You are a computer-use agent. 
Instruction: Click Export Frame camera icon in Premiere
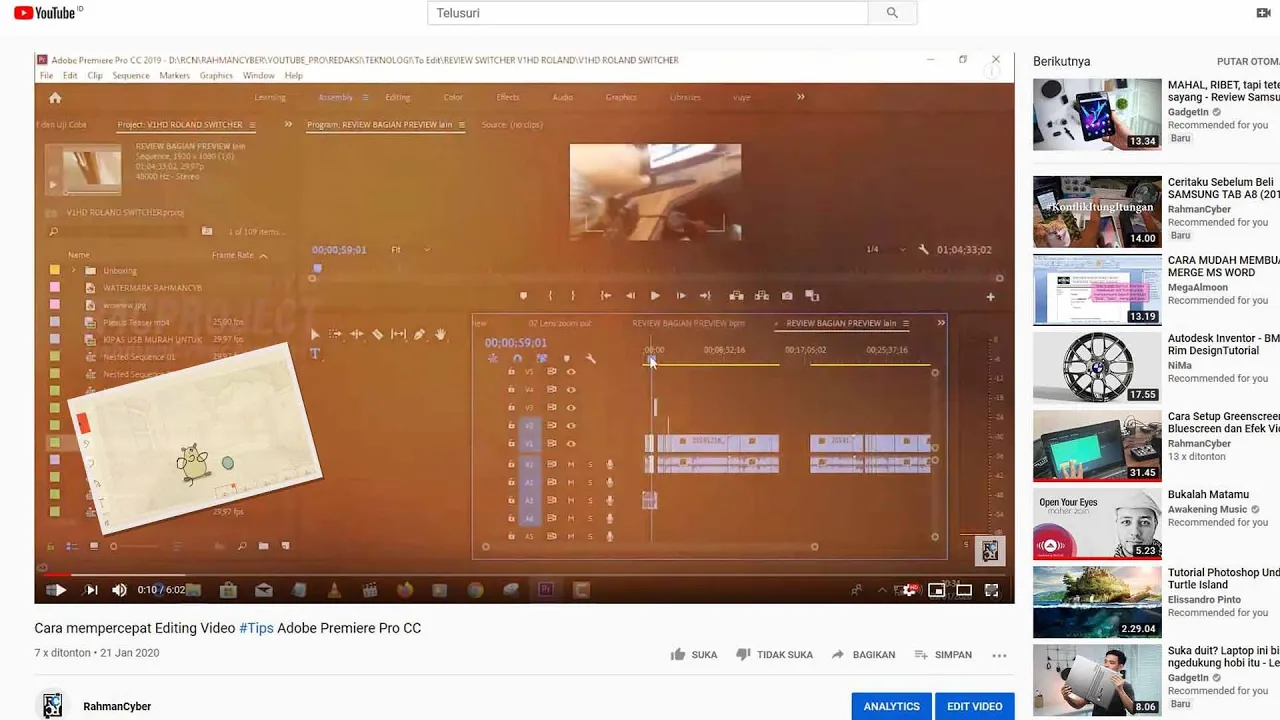(787, 296)
